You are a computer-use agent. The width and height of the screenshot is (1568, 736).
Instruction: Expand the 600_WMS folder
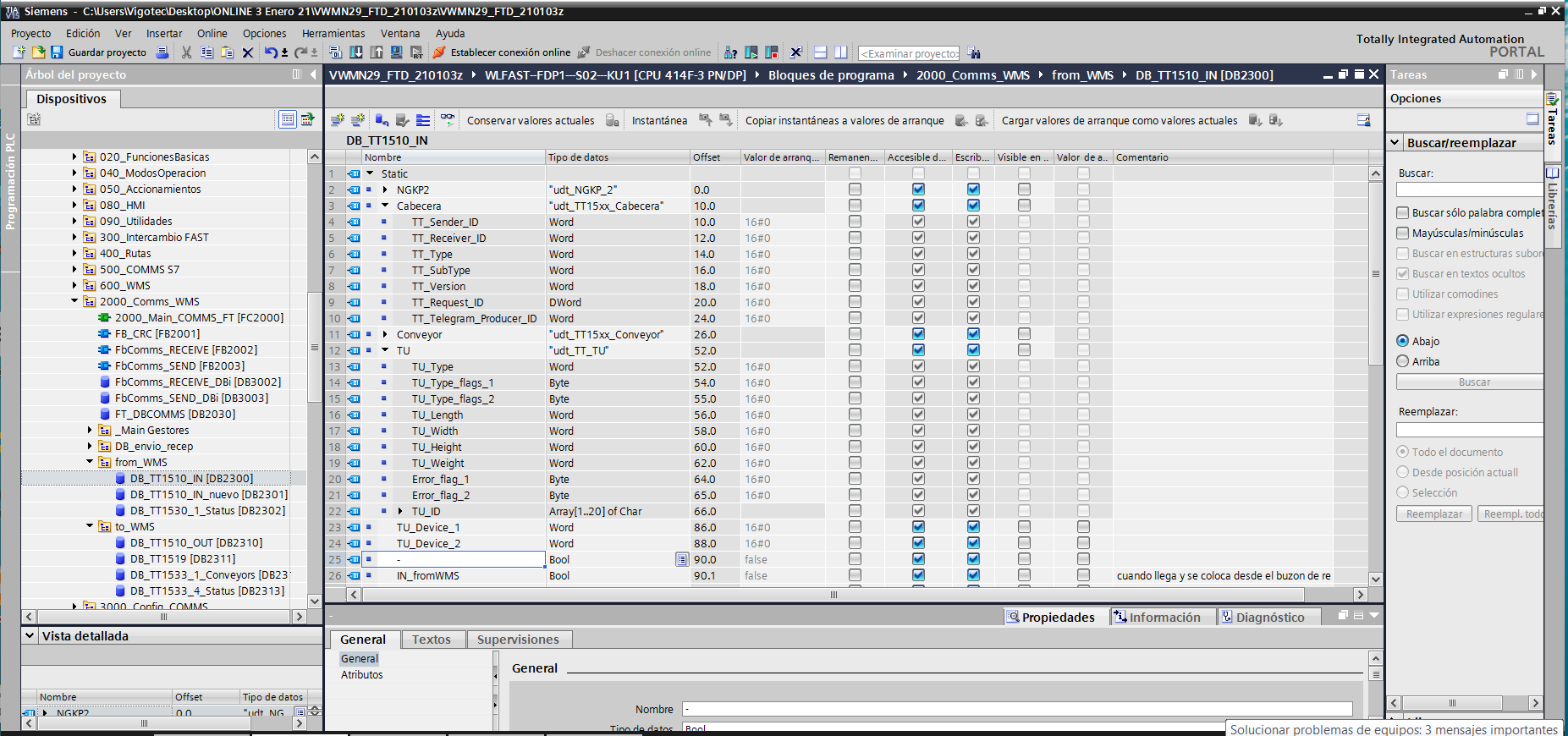coord(74,286)
